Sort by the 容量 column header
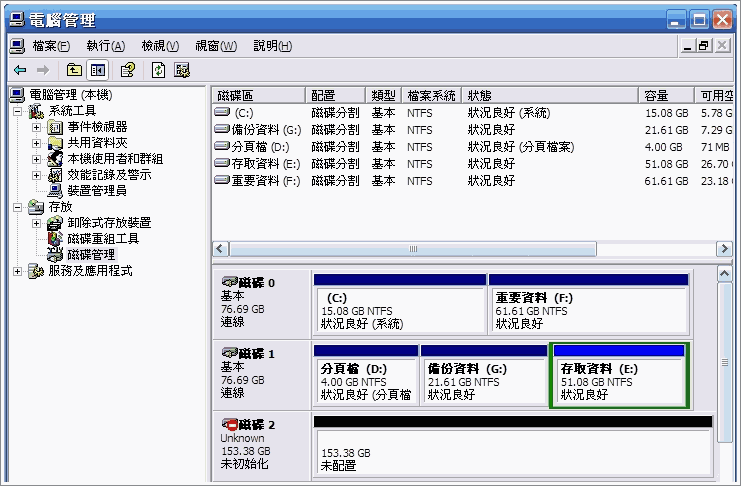 pos(666,95)
